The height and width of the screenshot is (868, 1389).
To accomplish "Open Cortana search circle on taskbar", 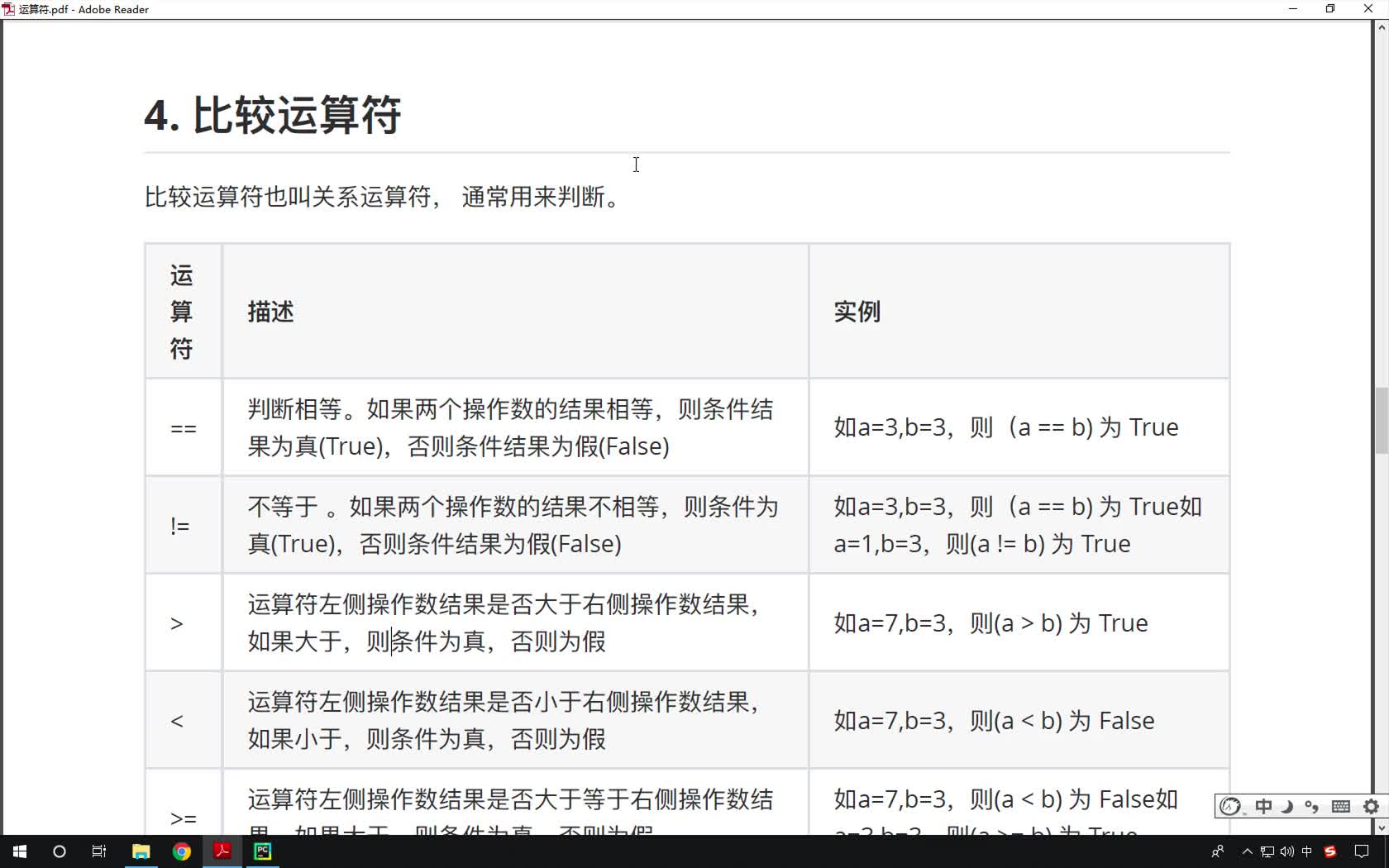I will click(x=60, y=851).
